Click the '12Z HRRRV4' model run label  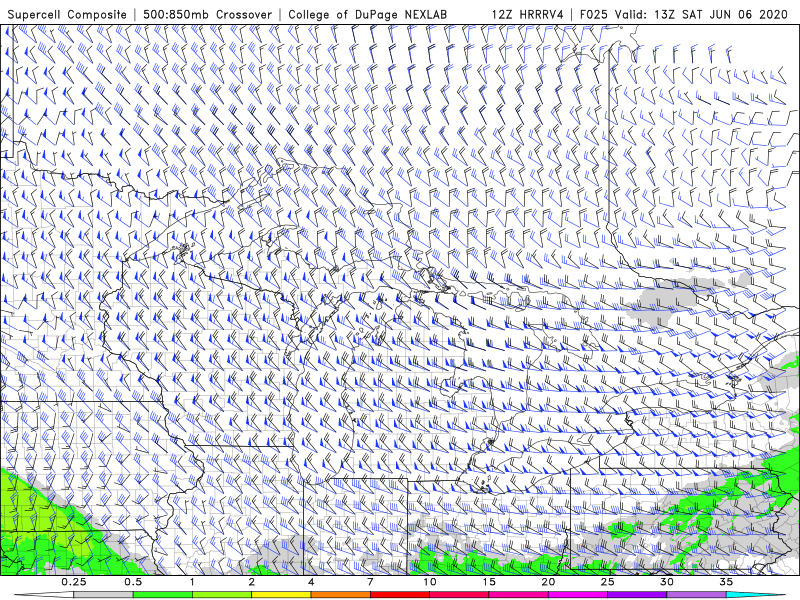(527, 14)
